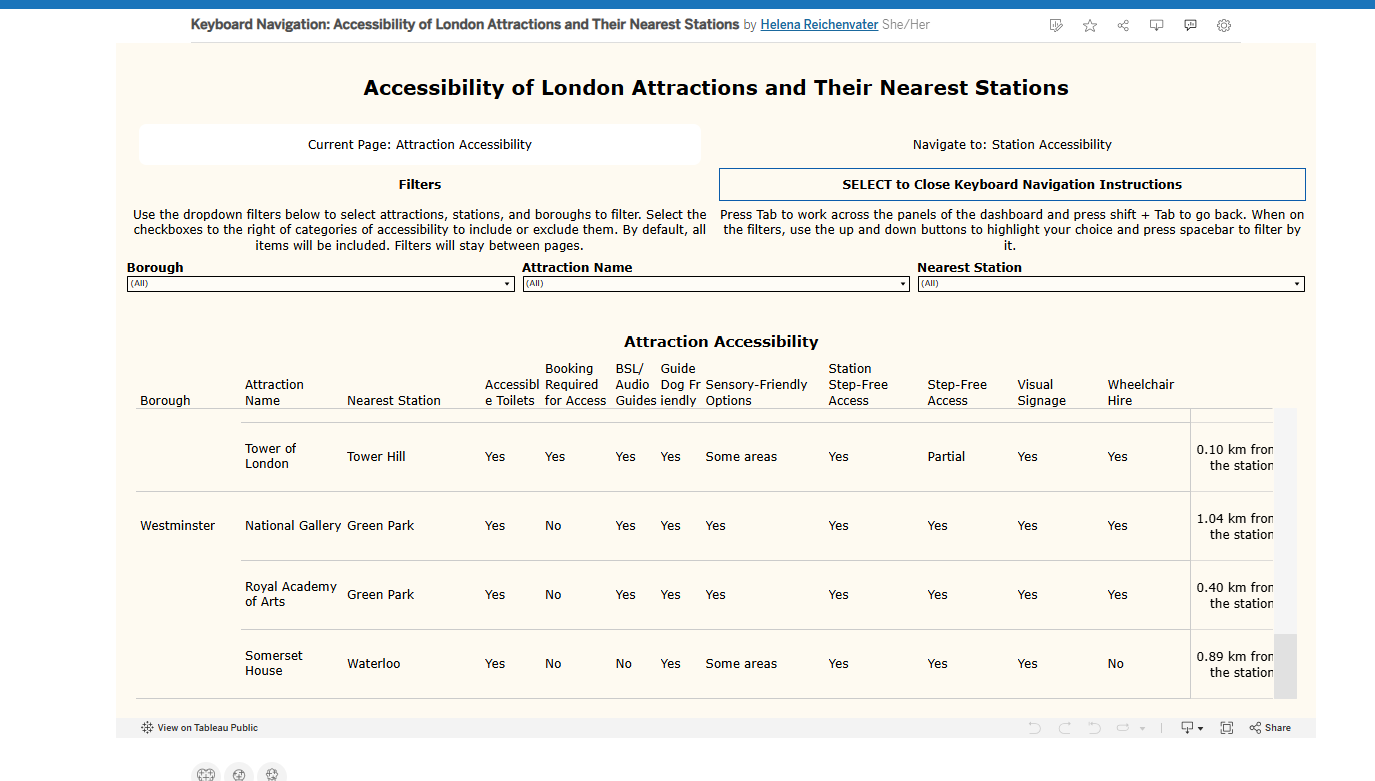
Task: Click the share icon in the title bar
Action: coord(1123,25)
